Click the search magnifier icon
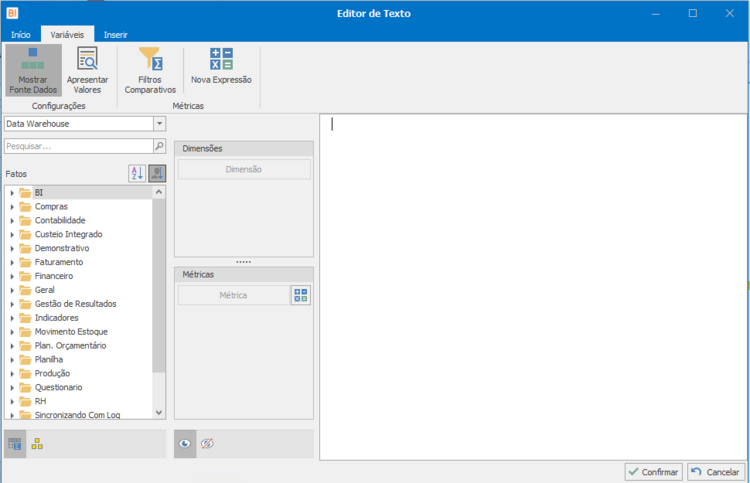750x483 pixels. 160,146
